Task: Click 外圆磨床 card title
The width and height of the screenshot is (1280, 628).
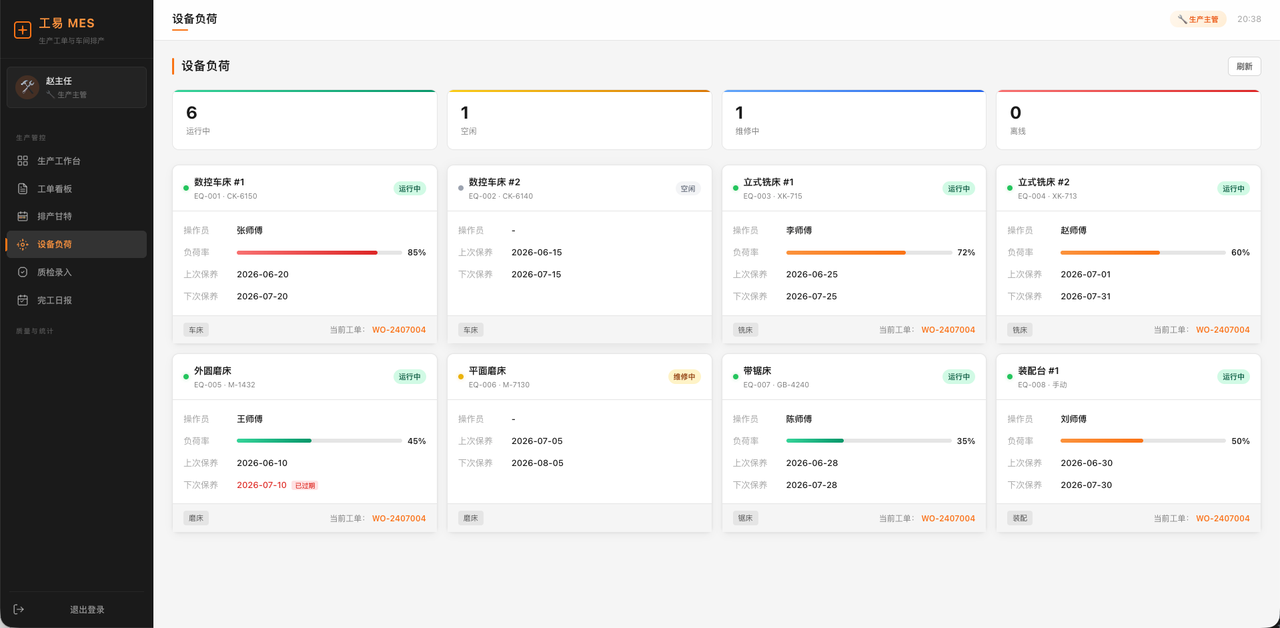Action: [212, 371]
